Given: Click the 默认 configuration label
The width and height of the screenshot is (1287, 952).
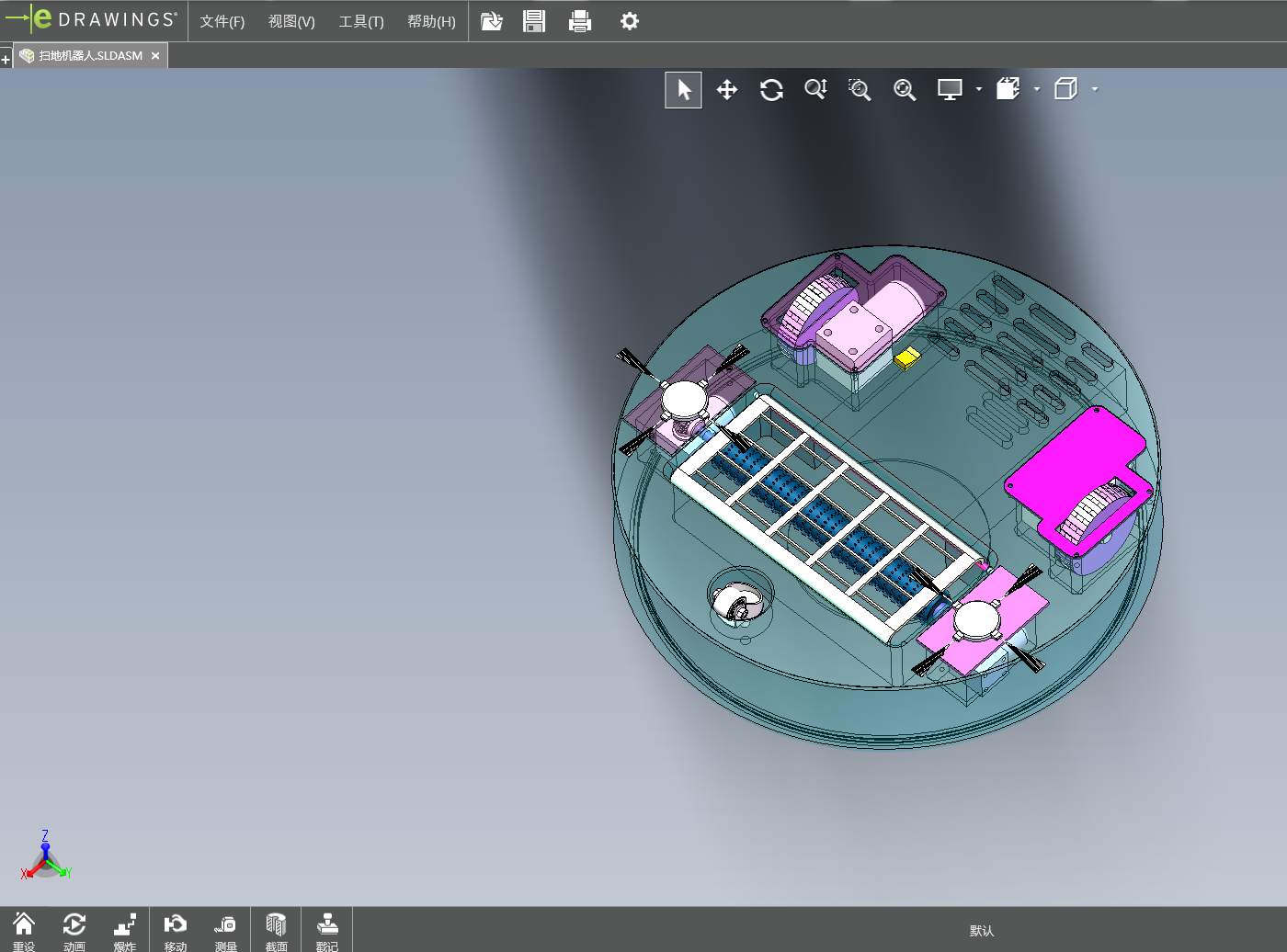Looking at the screenshot, I should (982, 931).
